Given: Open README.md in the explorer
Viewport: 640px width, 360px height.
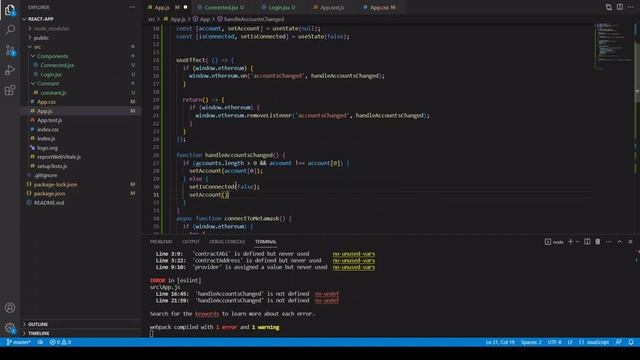Looking at the screenshot, I should click(x=49, y=202).
